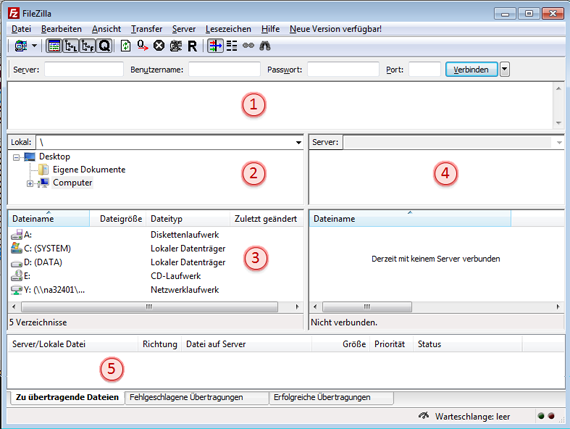The width and height of the screenshot is (570, 429).
Task: Focus the Port input field
Action: pos(425,69)
